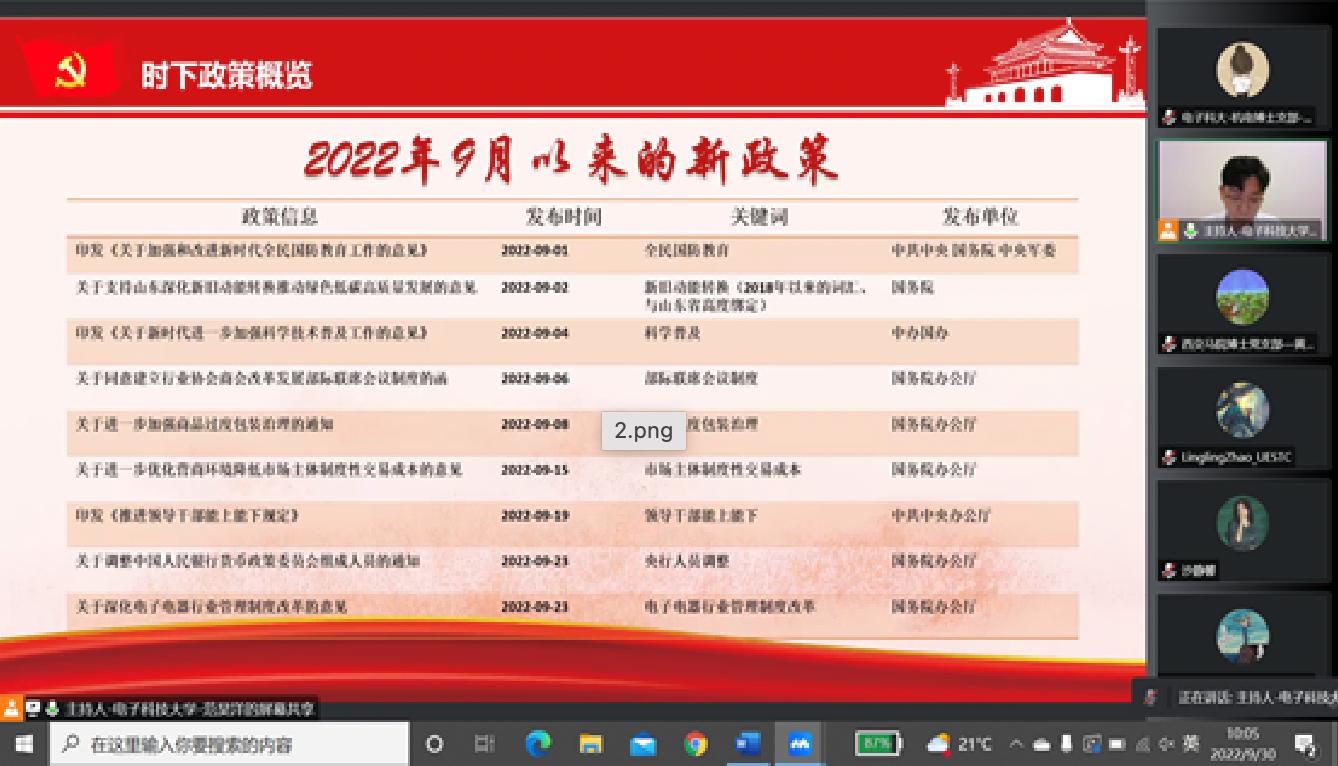Click the Task View icon
1338x766 pixels.
(484, 743)
